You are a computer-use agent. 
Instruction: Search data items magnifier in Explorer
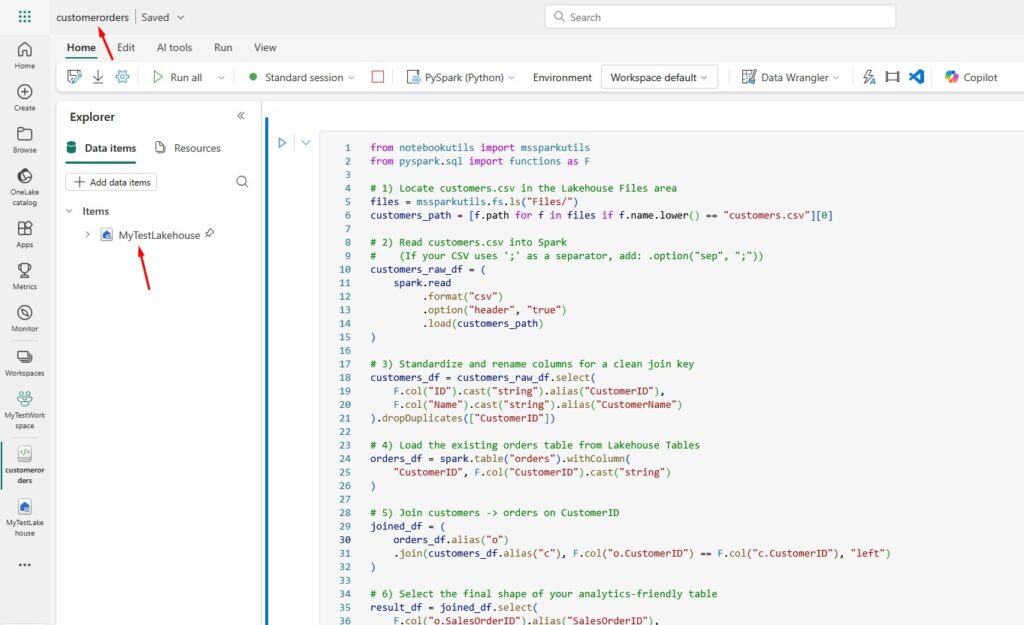242,182
